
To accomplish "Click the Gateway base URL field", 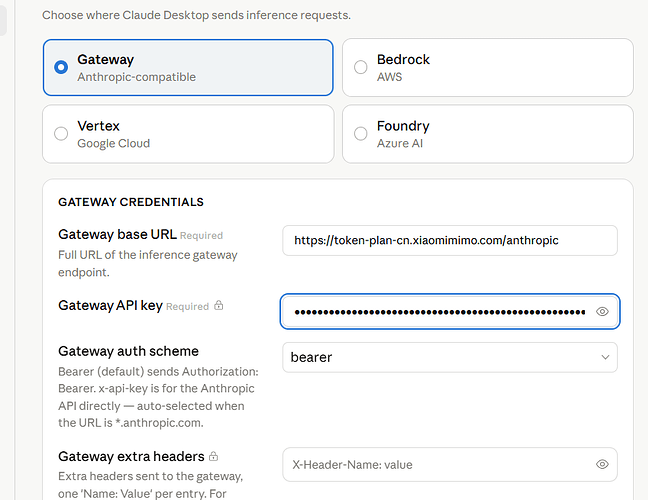I will point(450,240).
